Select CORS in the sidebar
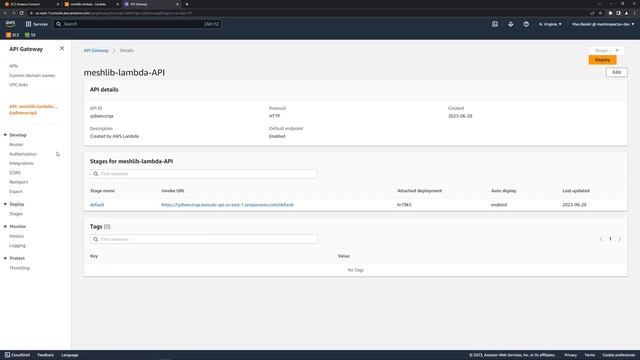Viewport: 640px width, 360px height. coord(15,173)
